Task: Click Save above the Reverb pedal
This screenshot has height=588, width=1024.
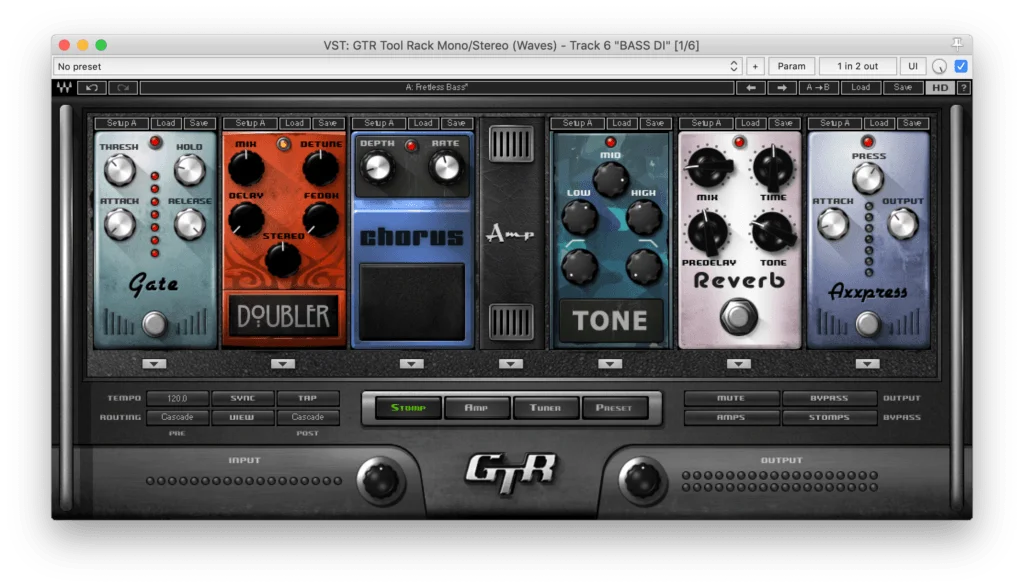Action: [783, 123]
